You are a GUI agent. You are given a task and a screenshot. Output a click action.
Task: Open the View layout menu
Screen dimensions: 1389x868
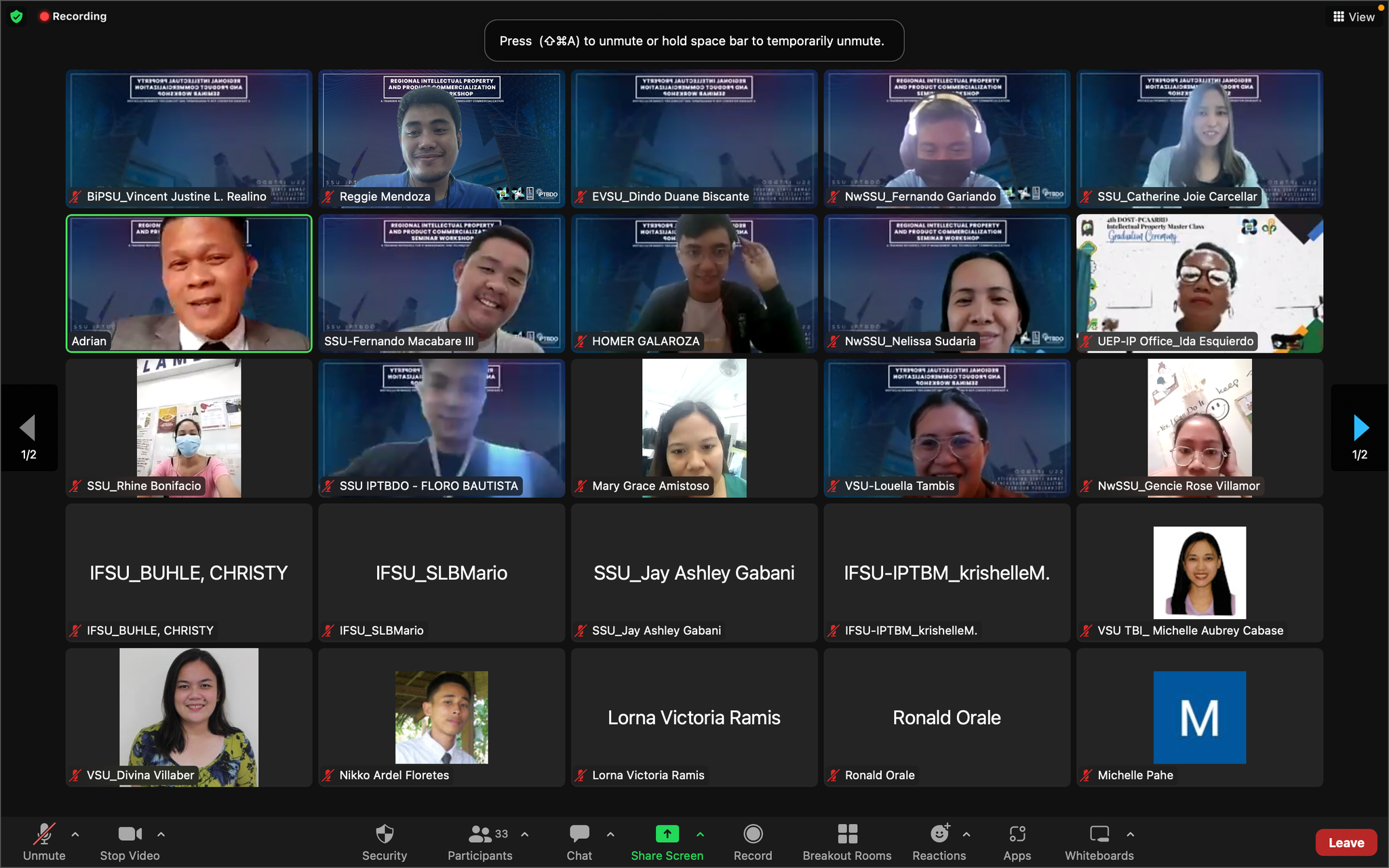[x=1354, y=17]
